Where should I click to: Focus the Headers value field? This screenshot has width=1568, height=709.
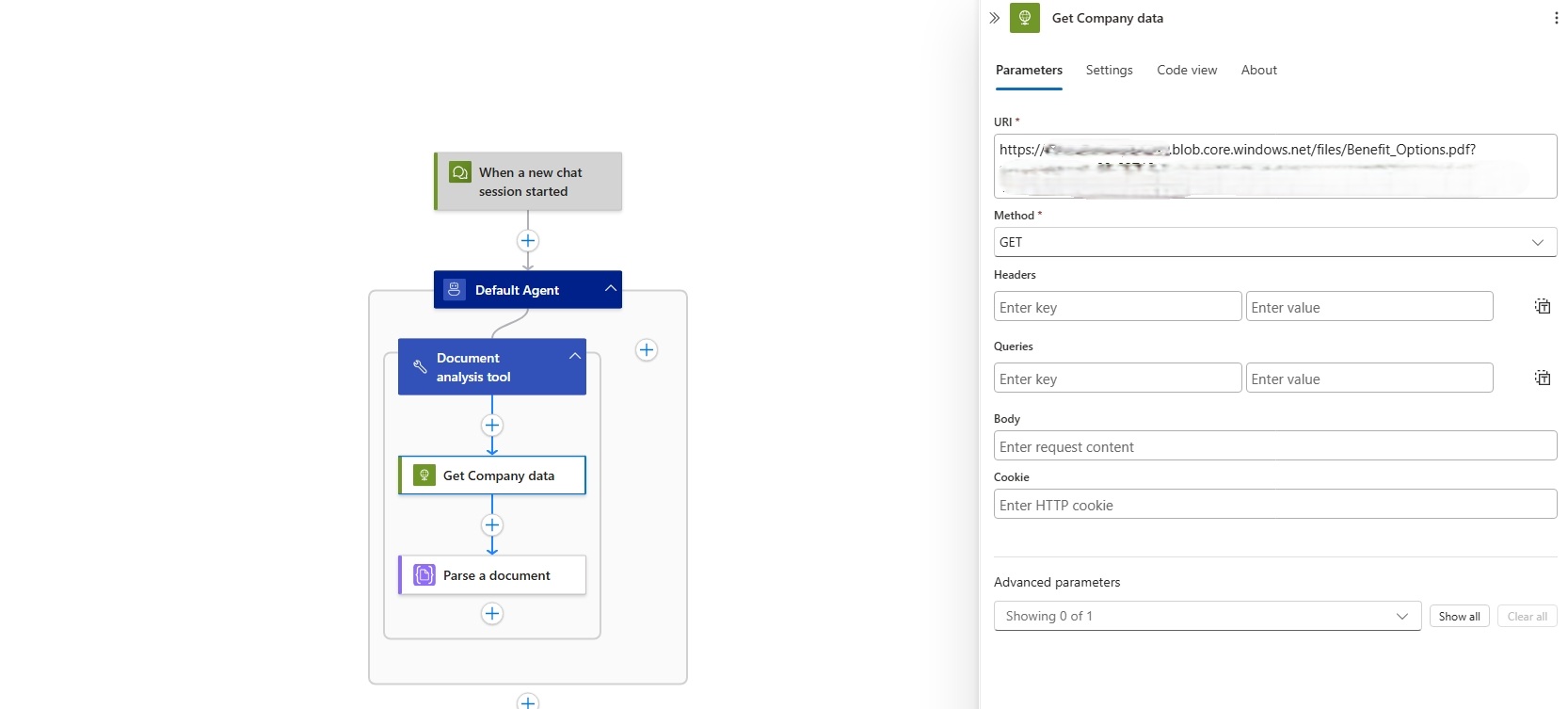tap(1369, 306)
